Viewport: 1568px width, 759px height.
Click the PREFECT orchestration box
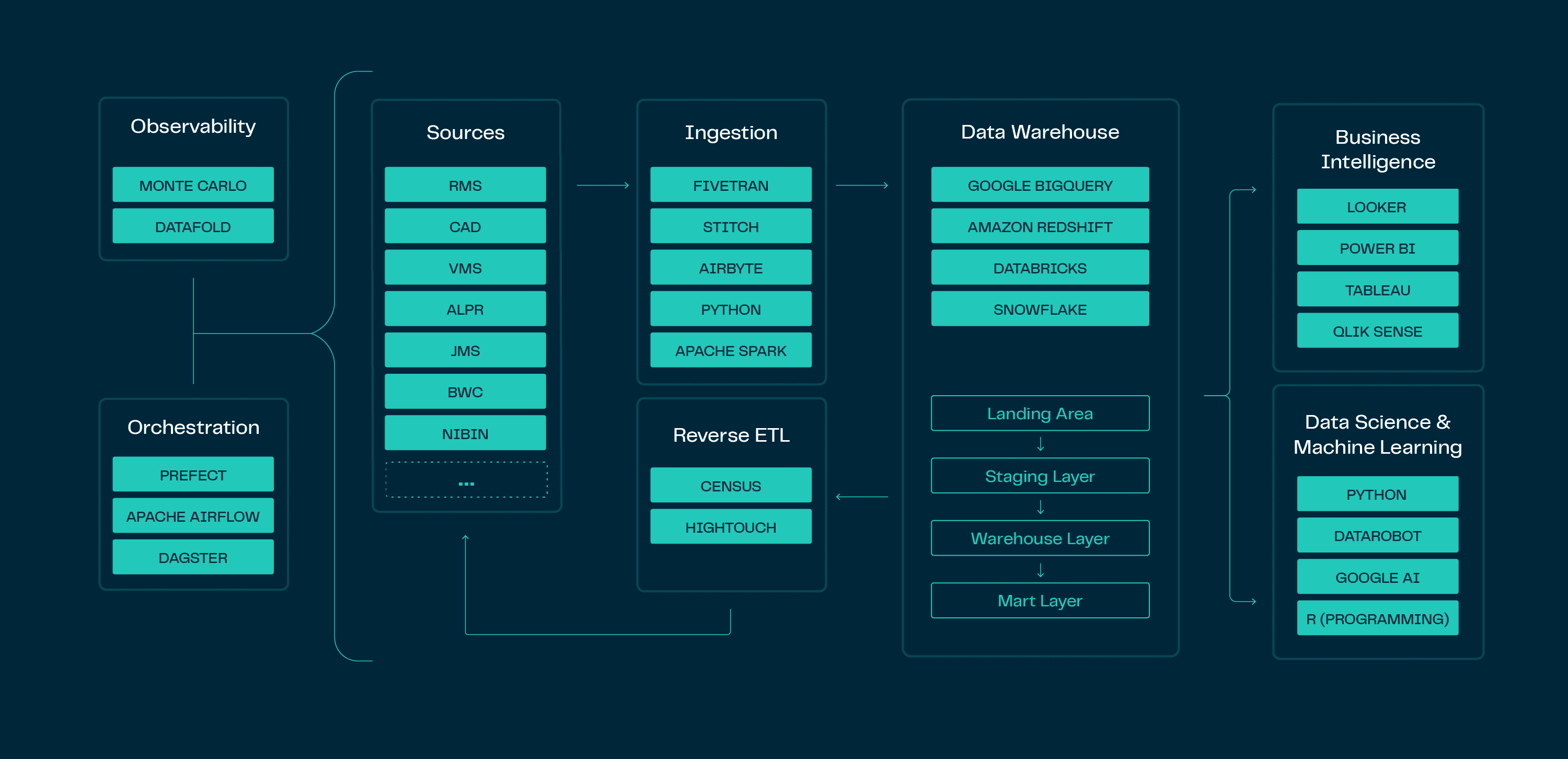[193, 474]
